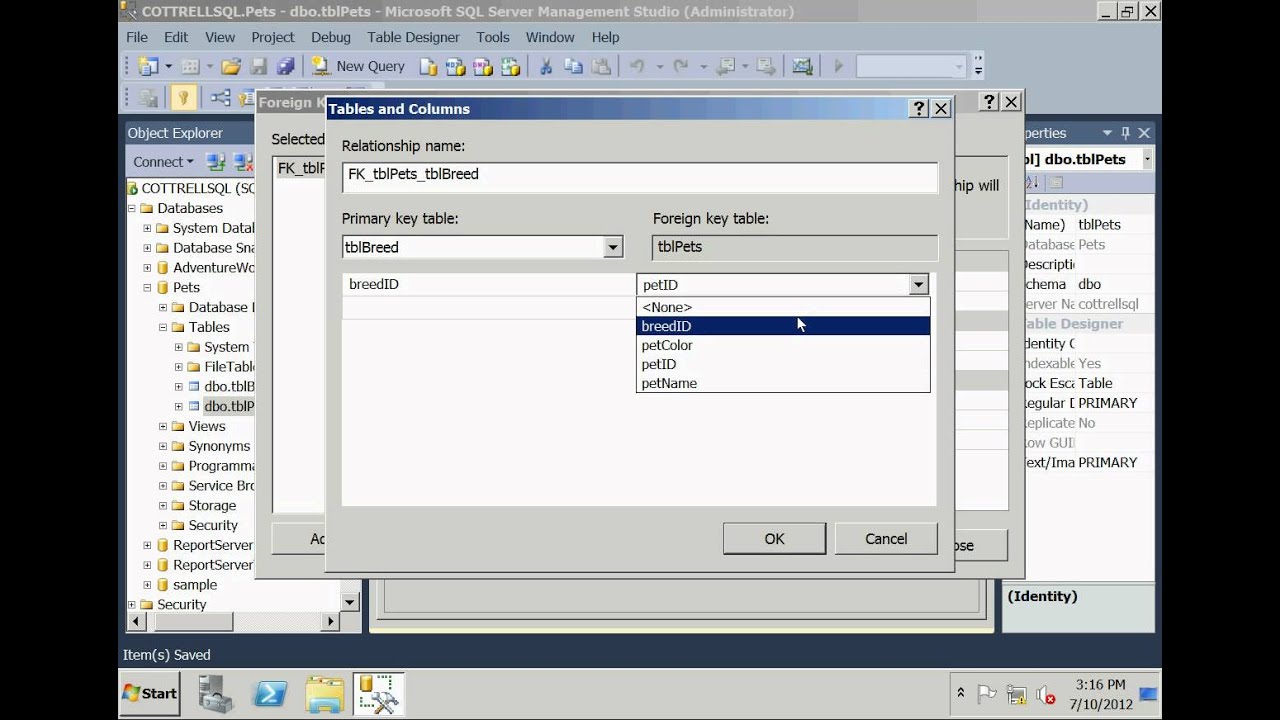Open the Project menu
The height and width of the screenshot is (720, 1280).
[x=273, y=37]
